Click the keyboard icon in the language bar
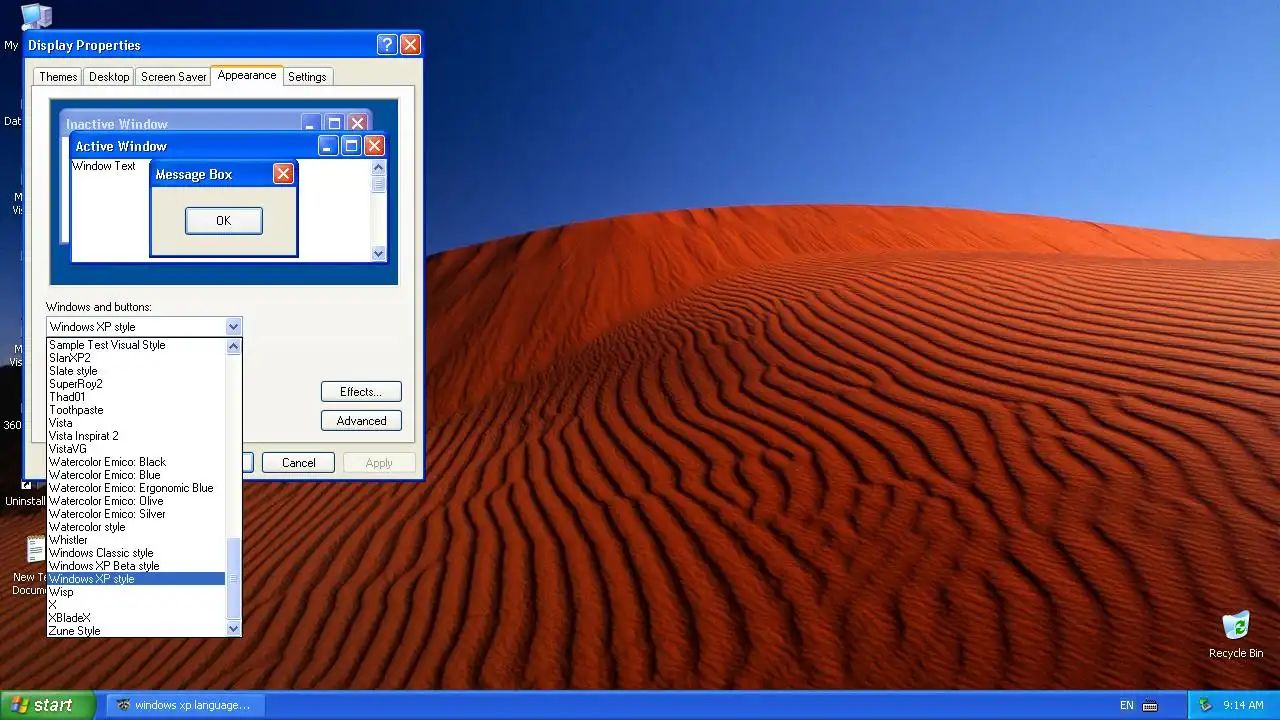Viewport: 1280px width, 720px height. (x=1150, y=706)
